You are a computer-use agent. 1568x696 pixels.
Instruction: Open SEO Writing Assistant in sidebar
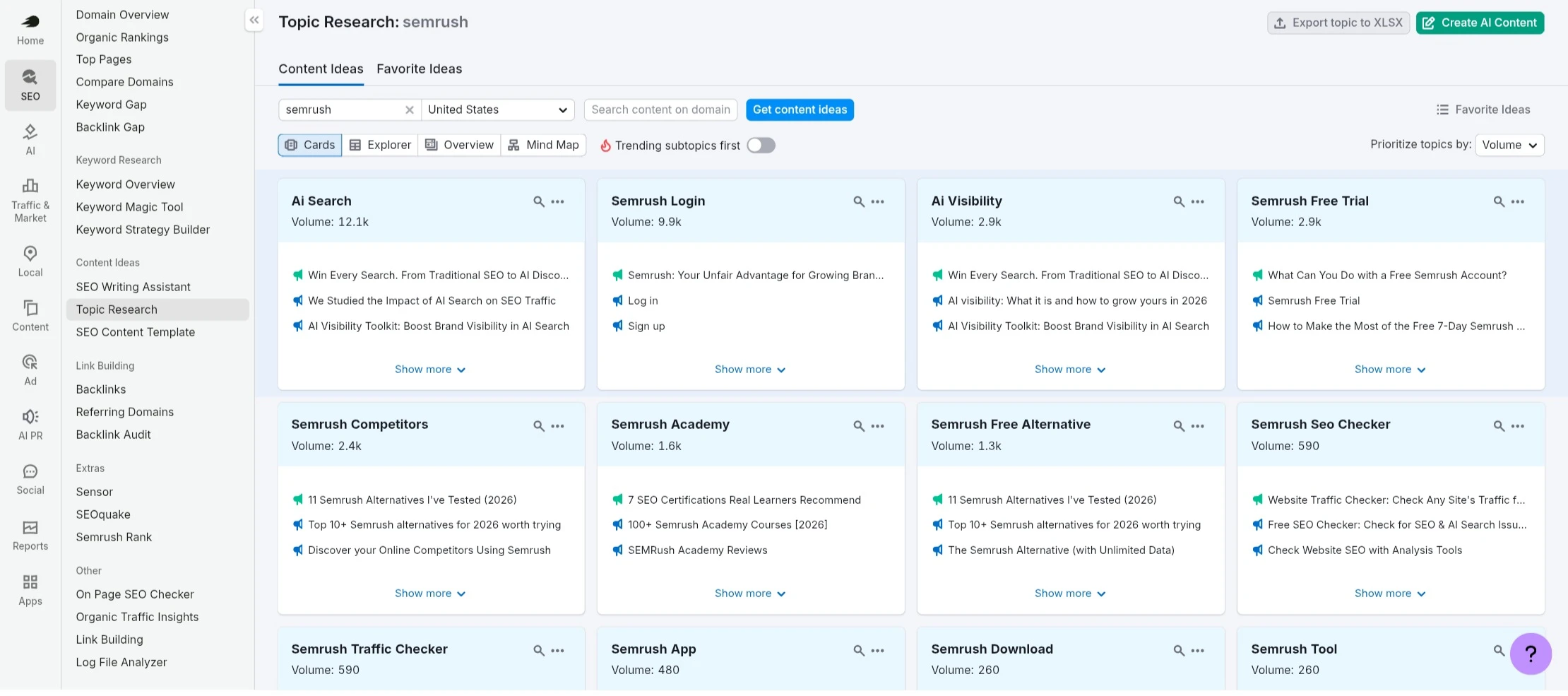(133, 287)
